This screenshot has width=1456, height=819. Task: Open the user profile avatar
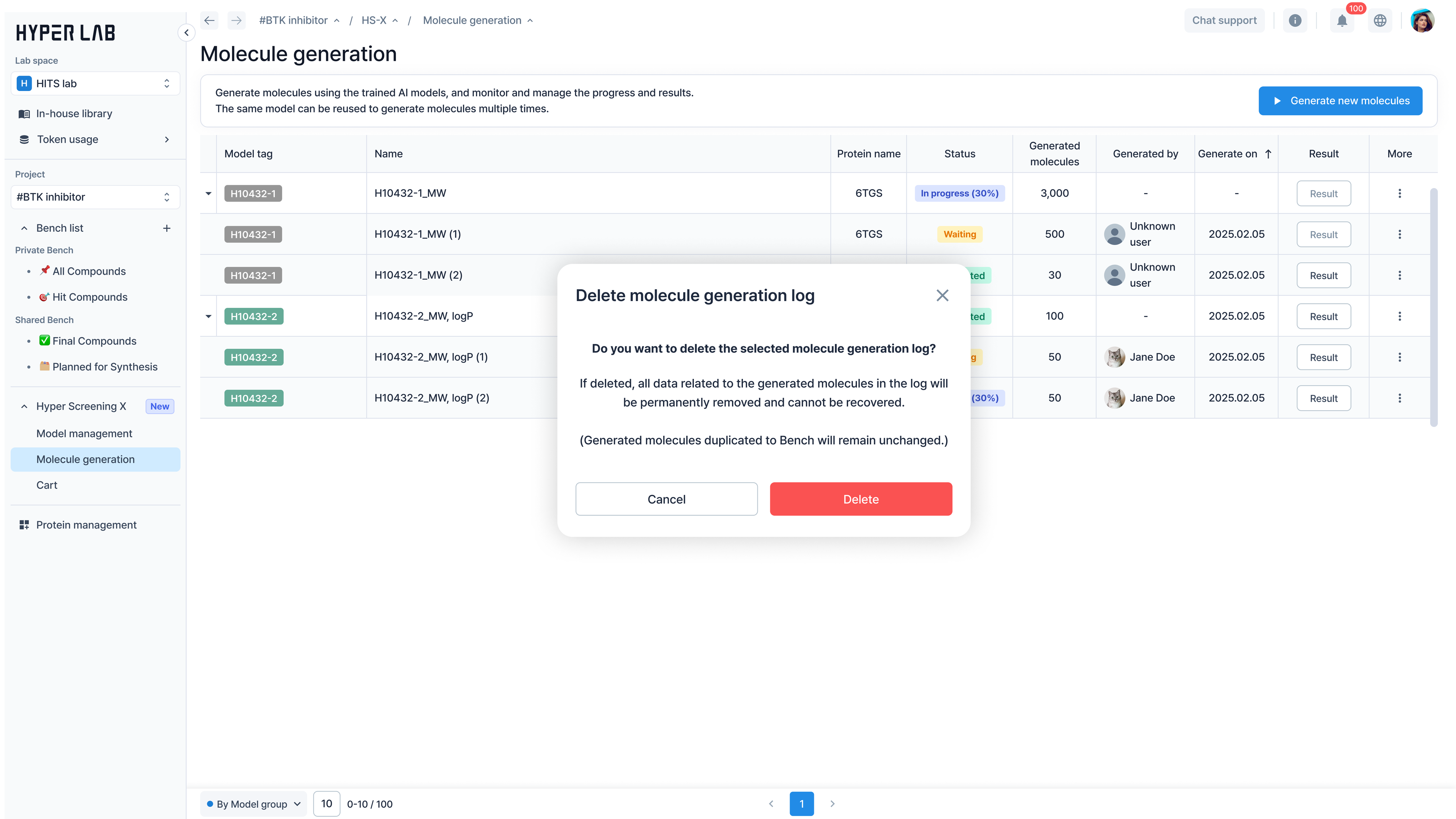[1422, 21]
